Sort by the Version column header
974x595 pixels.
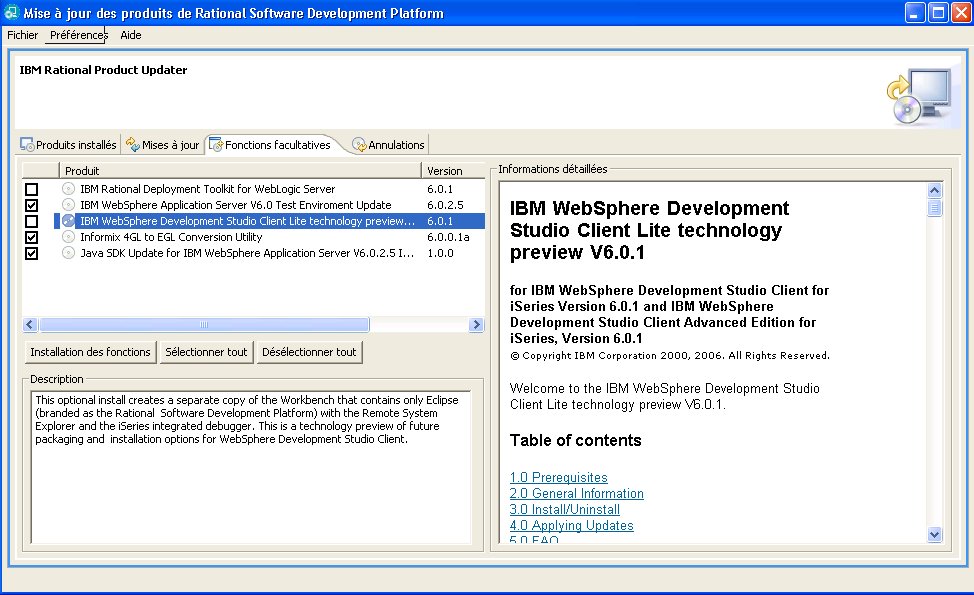(453, 171)
